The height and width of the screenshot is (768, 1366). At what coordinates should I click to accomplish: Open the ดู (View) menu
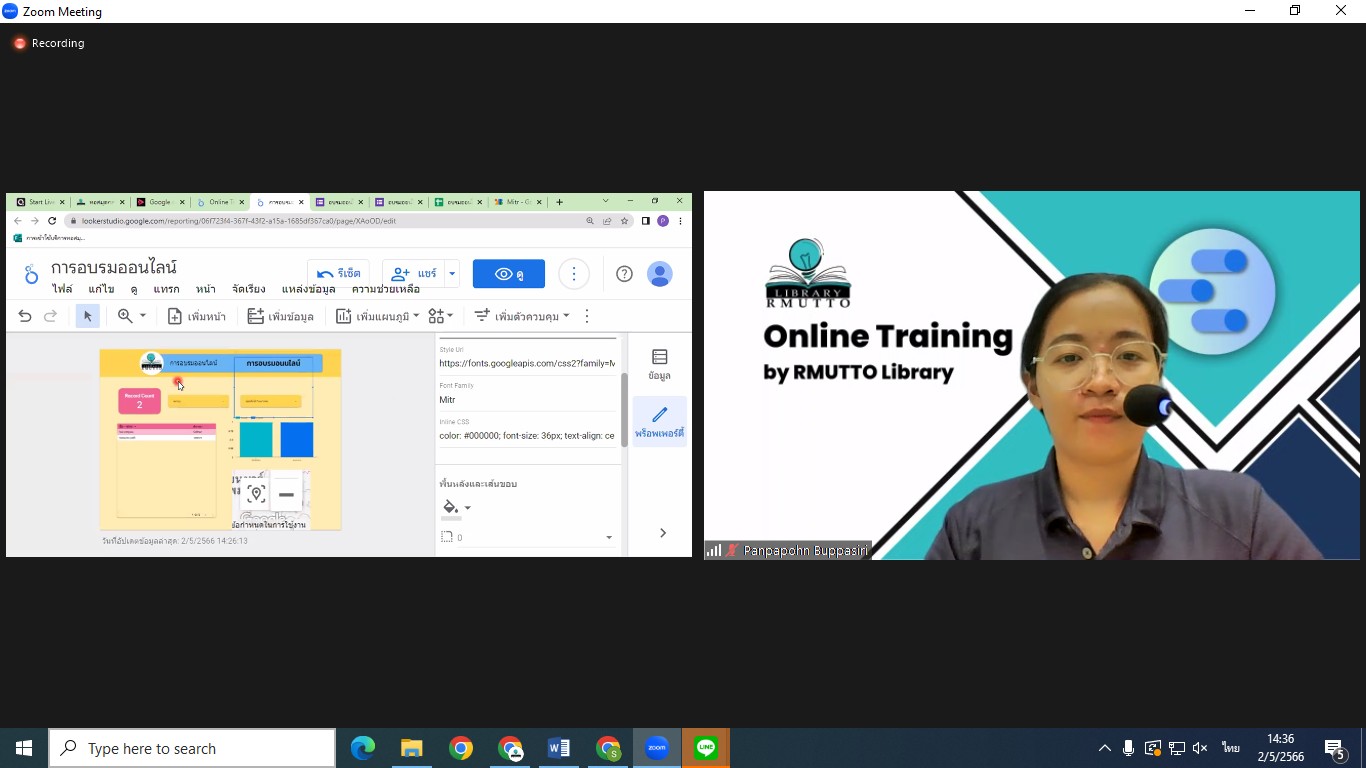(134, 289)
